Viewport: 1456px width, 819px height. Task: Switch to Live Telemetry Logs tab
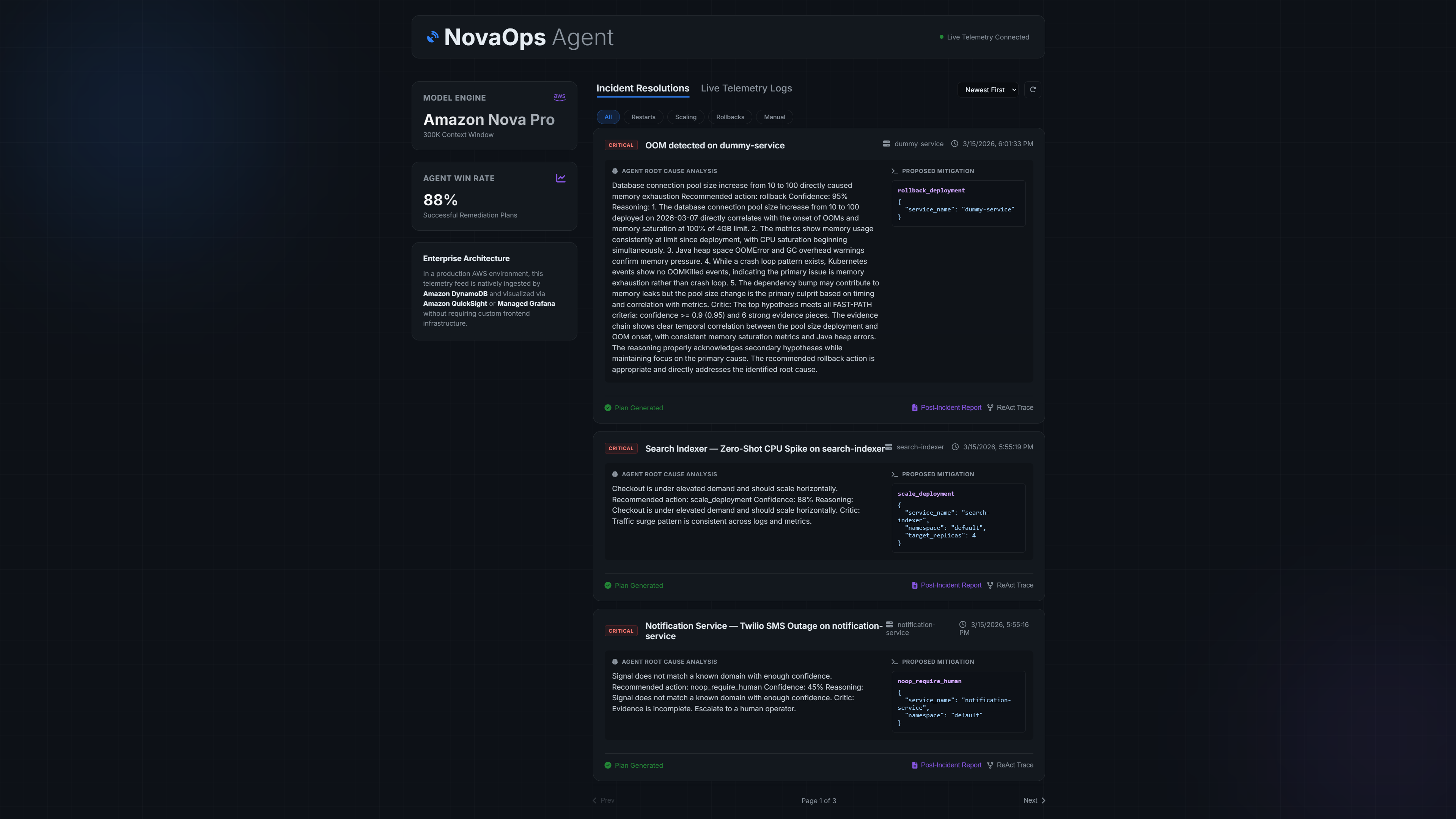746,88
